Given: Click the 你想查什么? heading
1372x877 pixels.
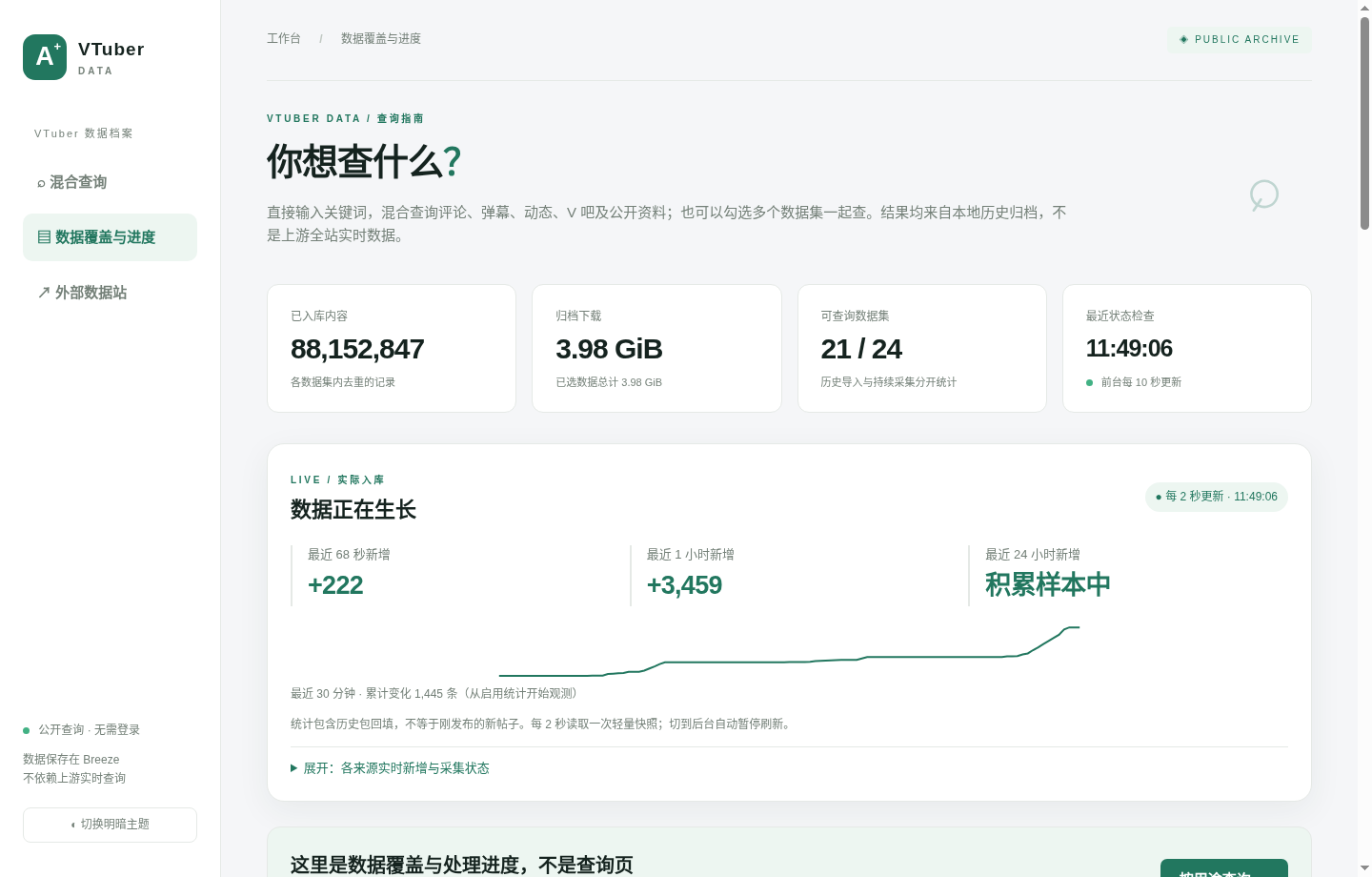Looking at the screenshot, I should 364,161.
